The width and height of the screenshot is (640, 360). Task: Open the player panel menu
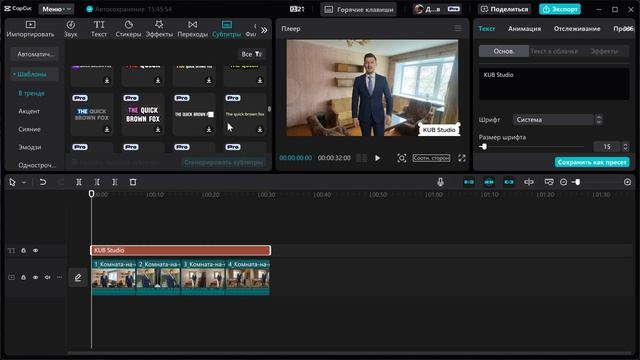click(x=458, y=28)
